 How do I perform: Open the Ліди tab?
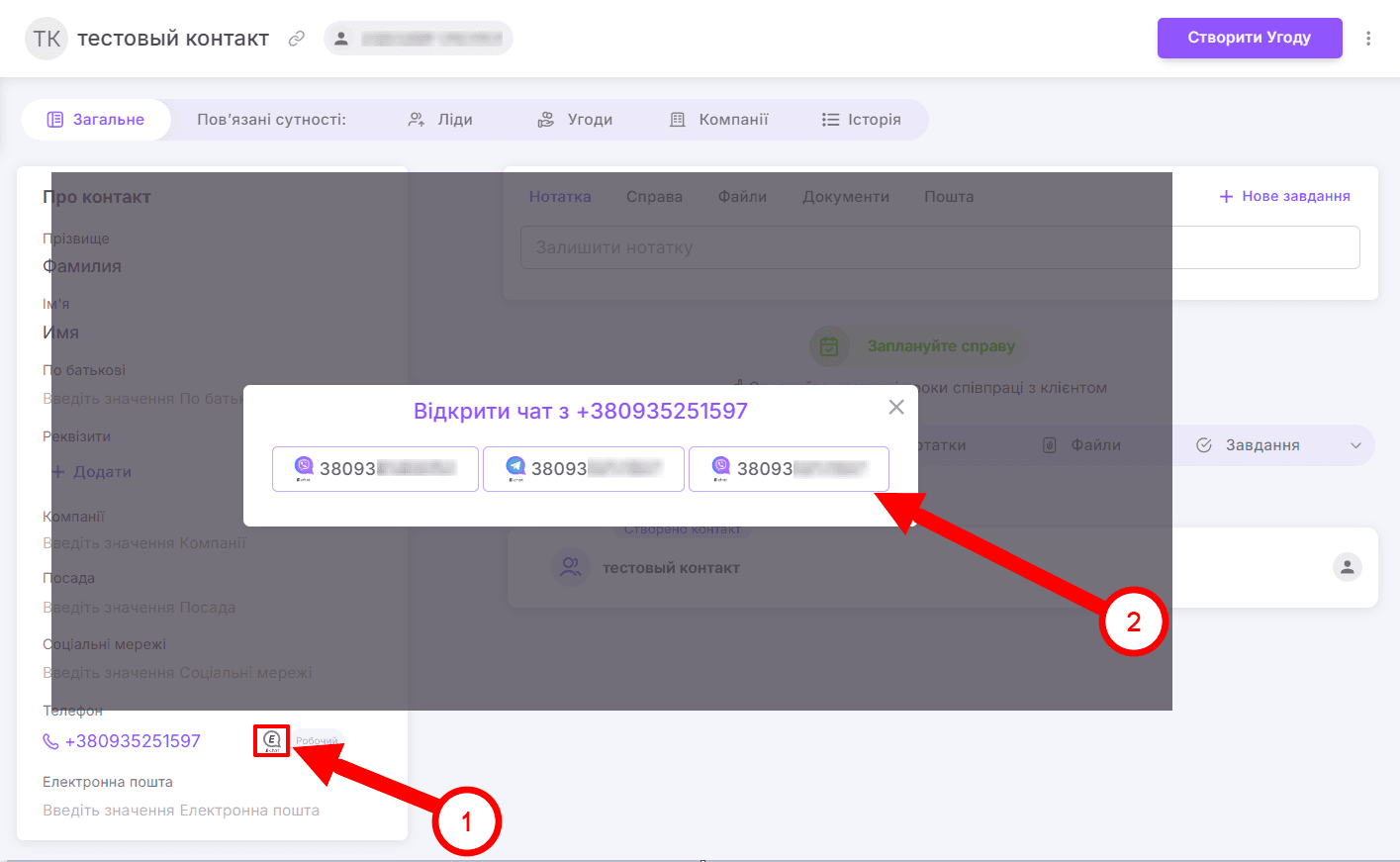tap(440, 120)
